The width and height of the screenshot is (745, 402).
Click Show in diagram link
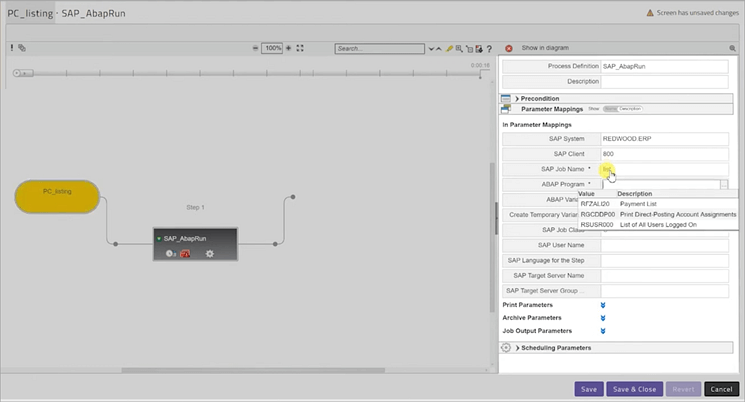(545, 48)
